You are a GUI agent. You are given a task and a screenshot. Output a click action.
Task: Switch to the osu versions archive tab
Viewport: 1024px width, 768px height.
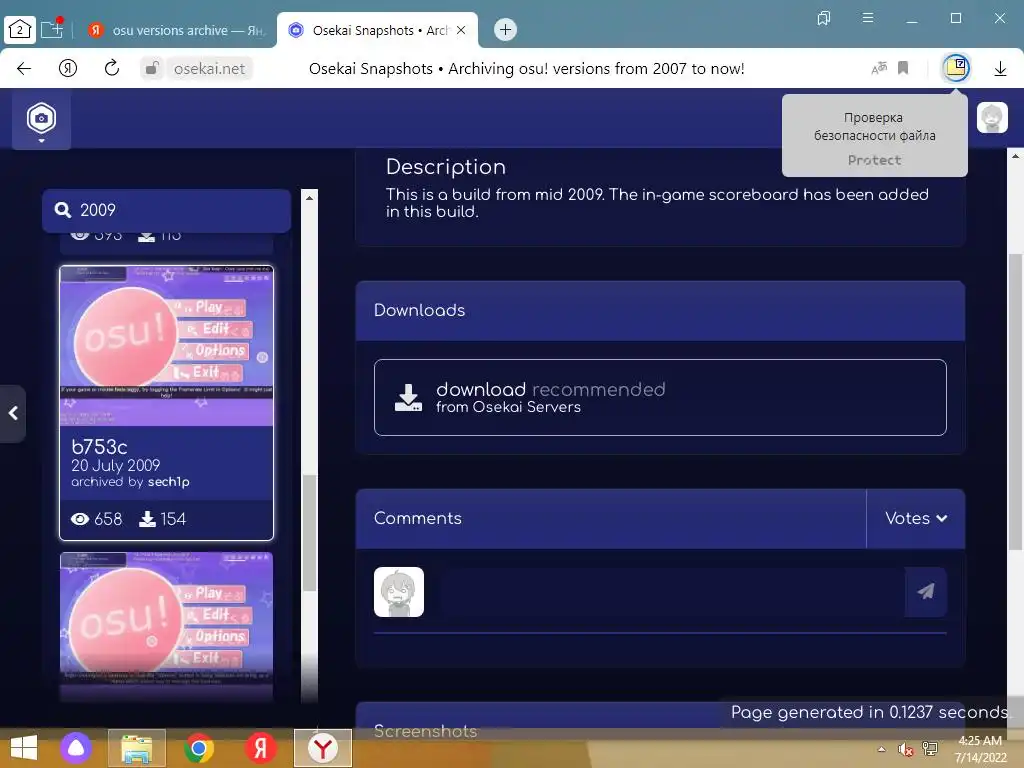pos(176,30)
